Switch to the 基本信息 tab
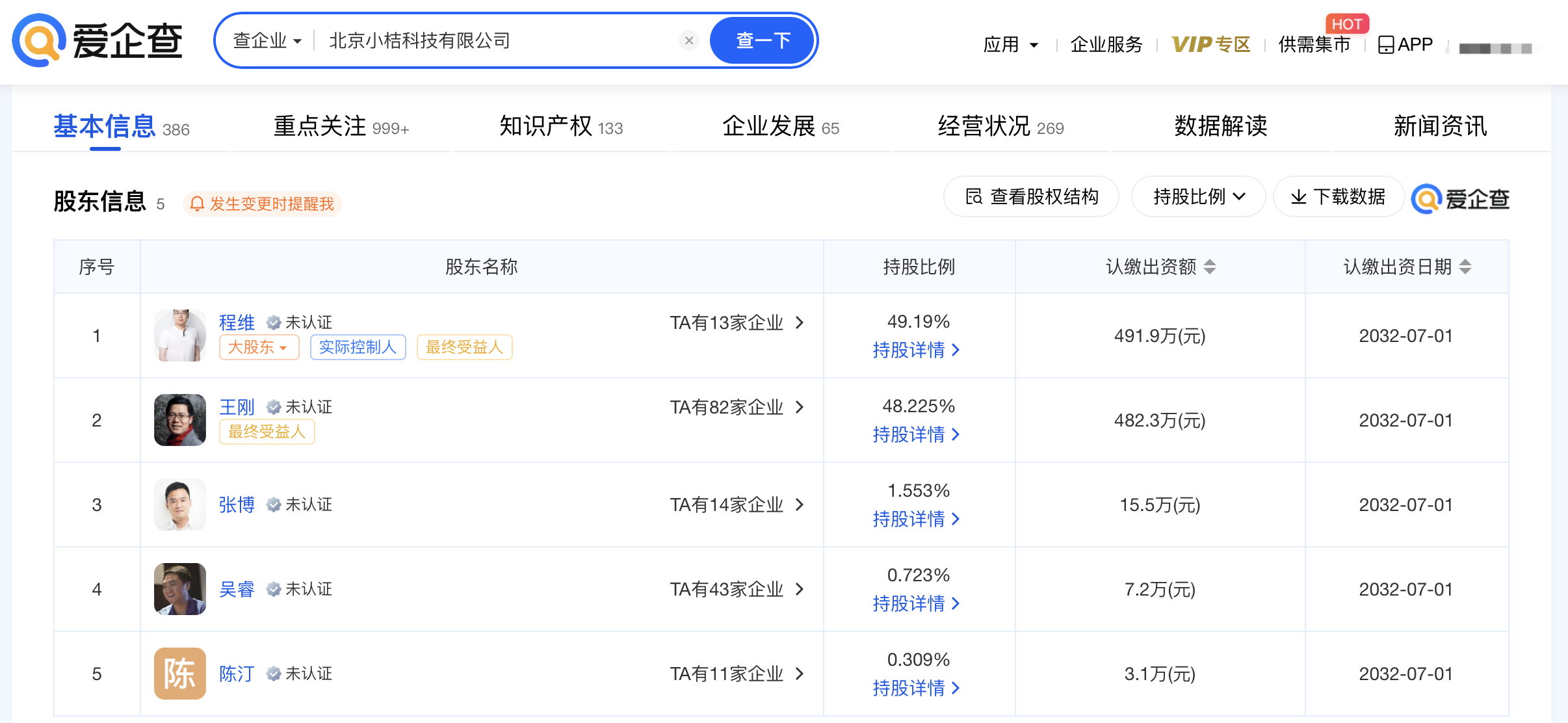This screenshot has width=1568, height=723. (121, 126)
